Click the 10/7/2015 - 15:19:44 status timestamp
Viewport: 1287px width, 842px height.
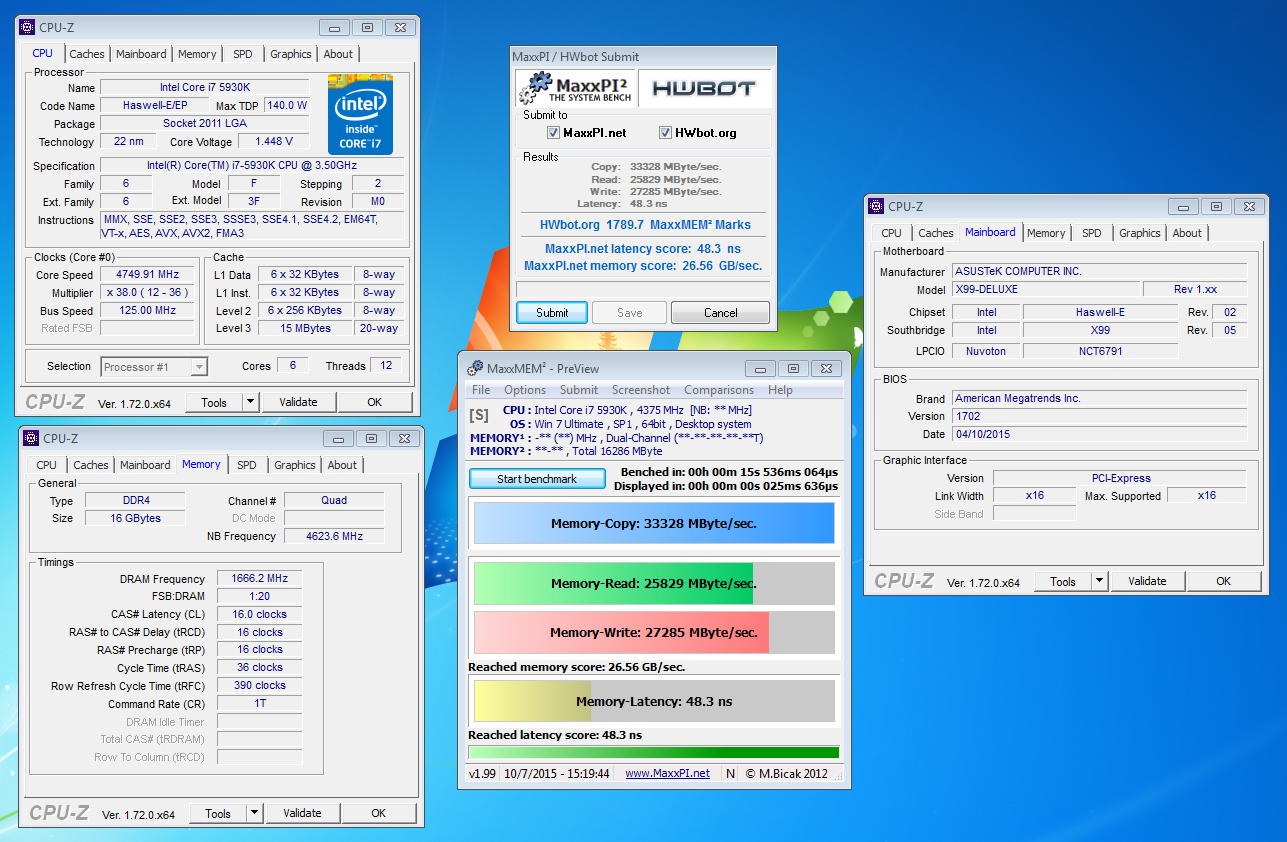pyautogui.click(x=556, y=774)
